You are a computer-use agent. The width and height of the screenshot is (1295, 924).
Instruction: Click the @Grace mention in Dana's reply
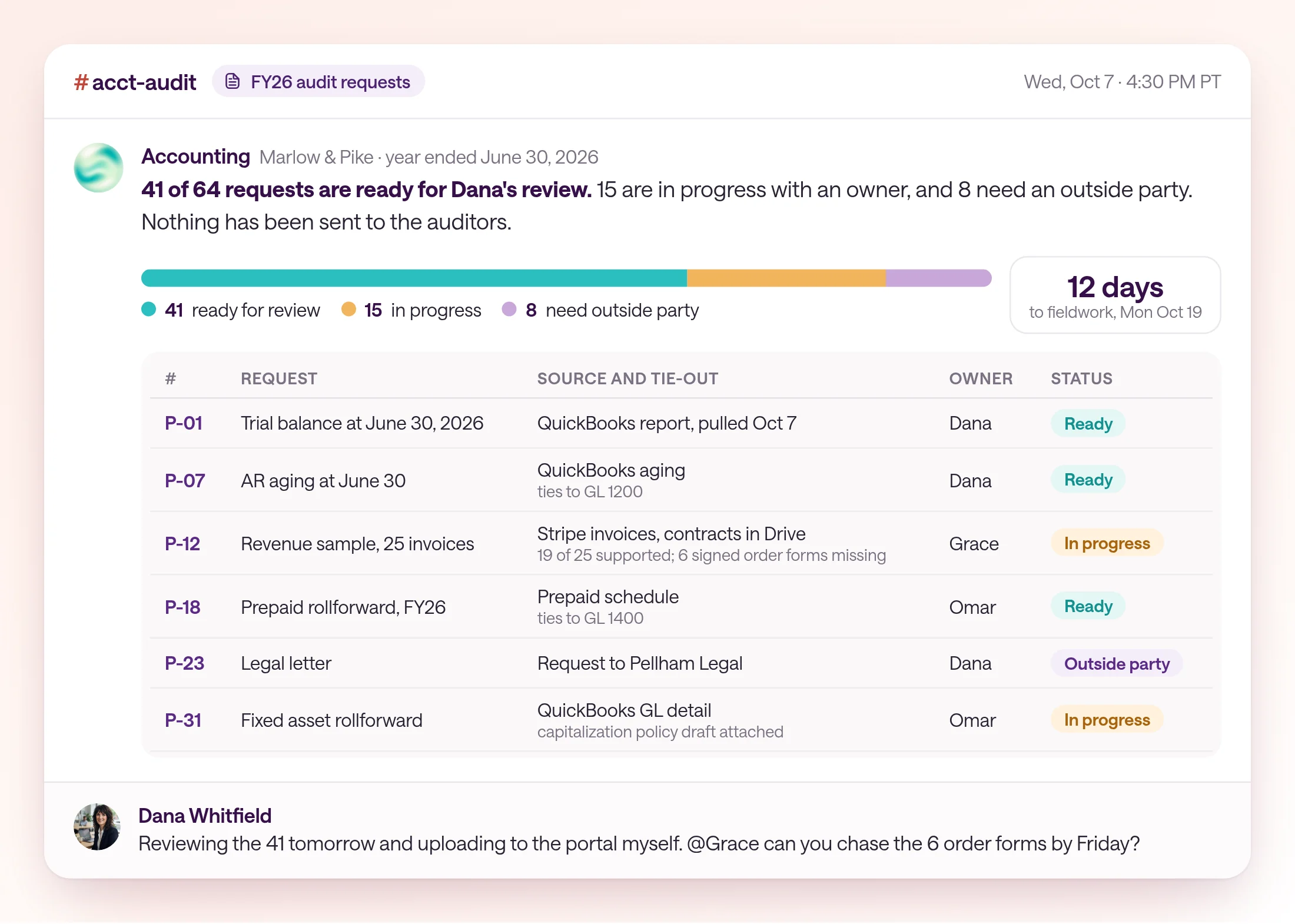coord(723,843)
